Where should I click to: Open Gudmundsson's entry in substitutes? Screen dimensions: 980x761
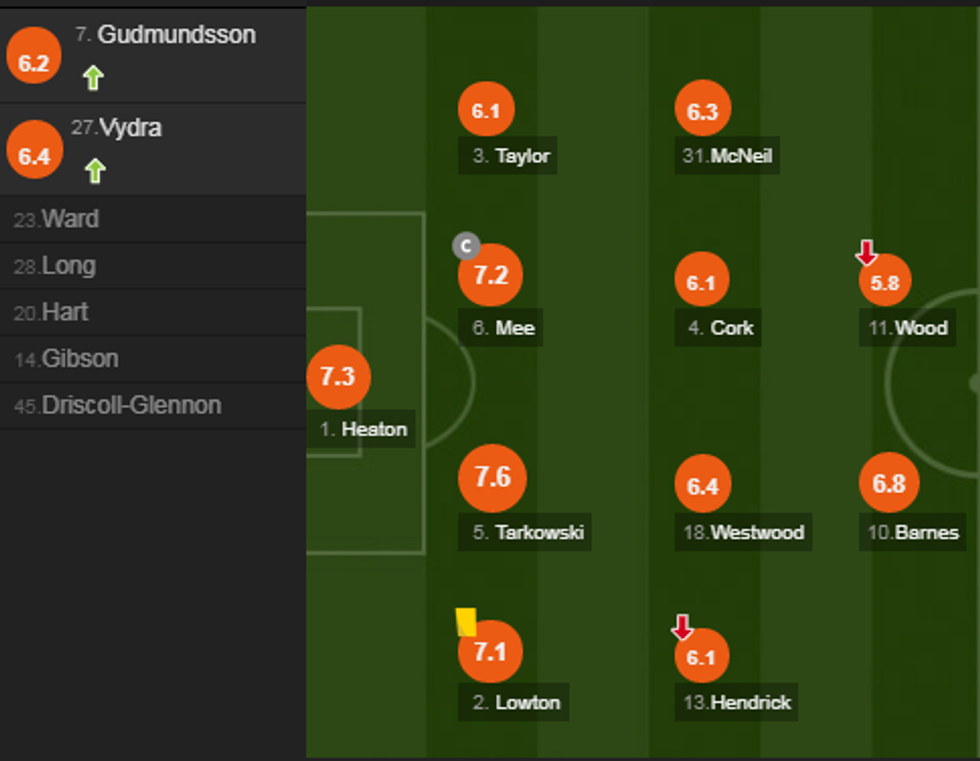point(176,35)
